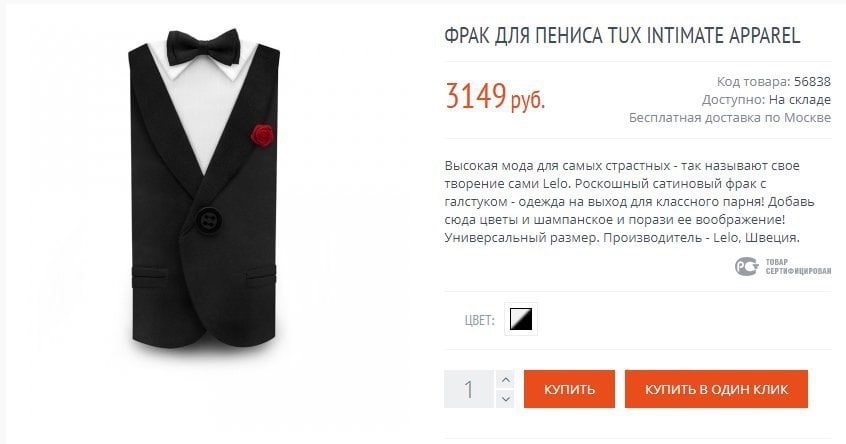Choose КУПИТЬ В ОДИН КЛИК
The height and width of the screenshot is (444, 846).
point(716,388)
